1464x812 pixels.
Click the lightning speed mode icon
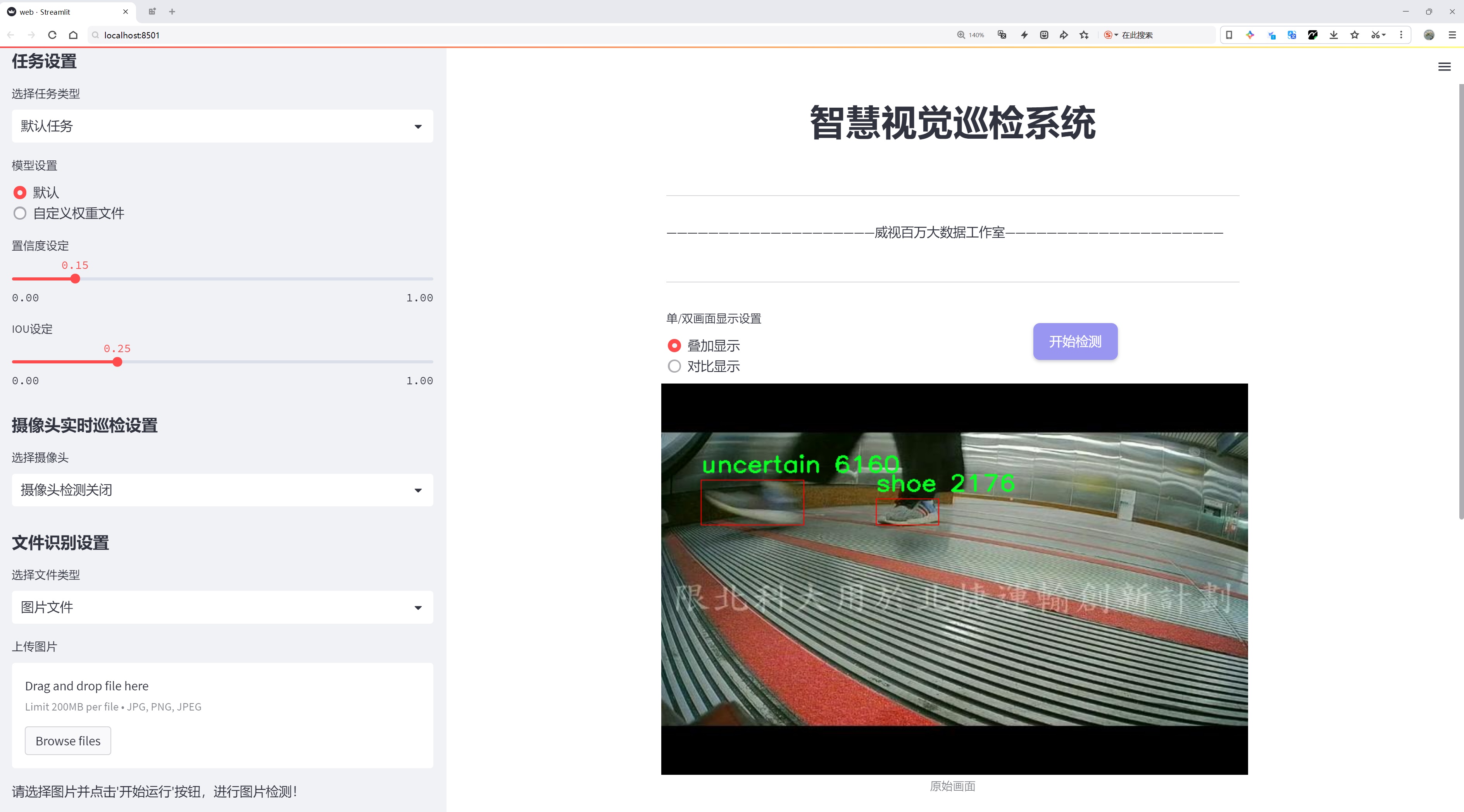pyautogui.click(x=1024, y=35)
